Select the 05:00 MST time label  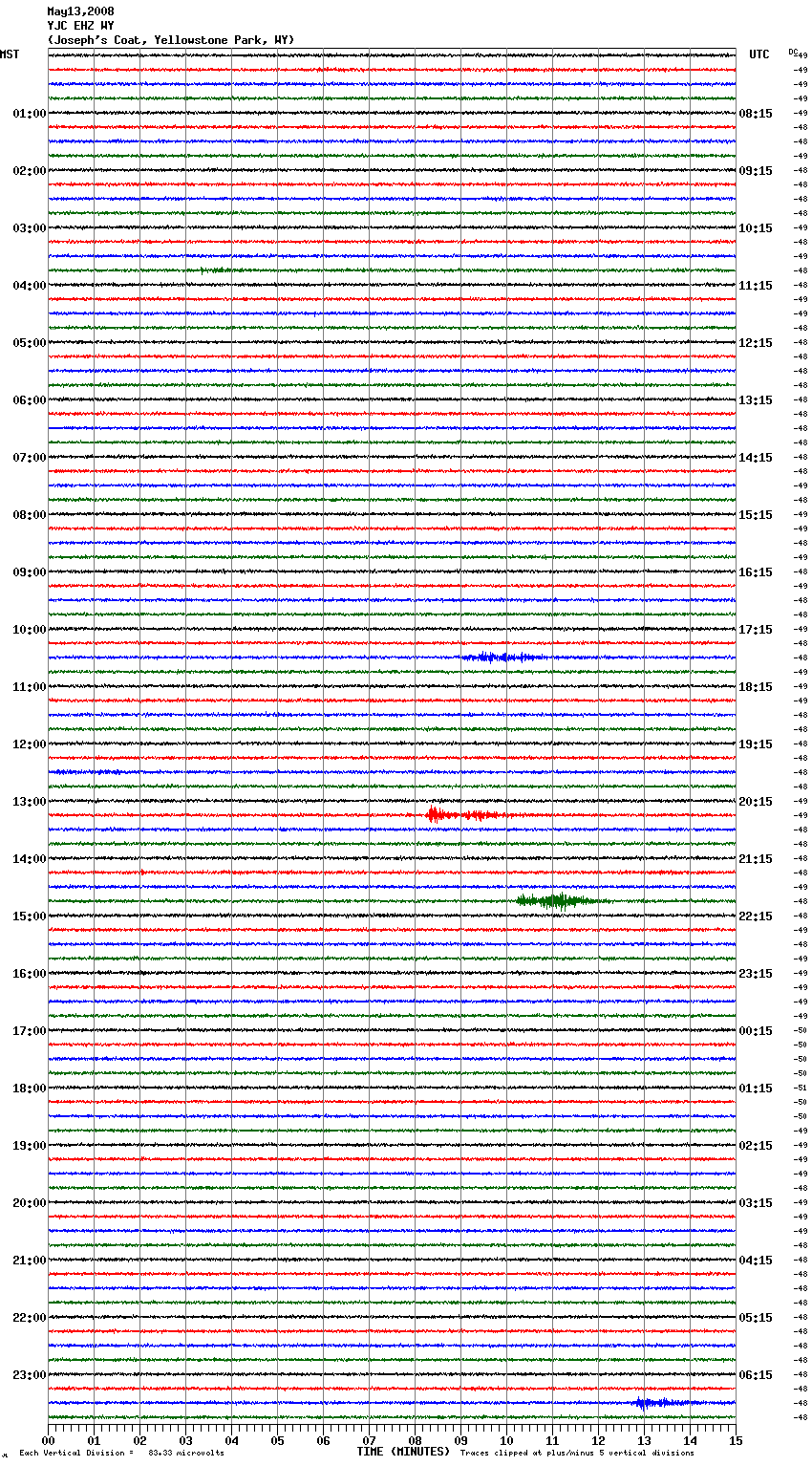pos(30,343)
